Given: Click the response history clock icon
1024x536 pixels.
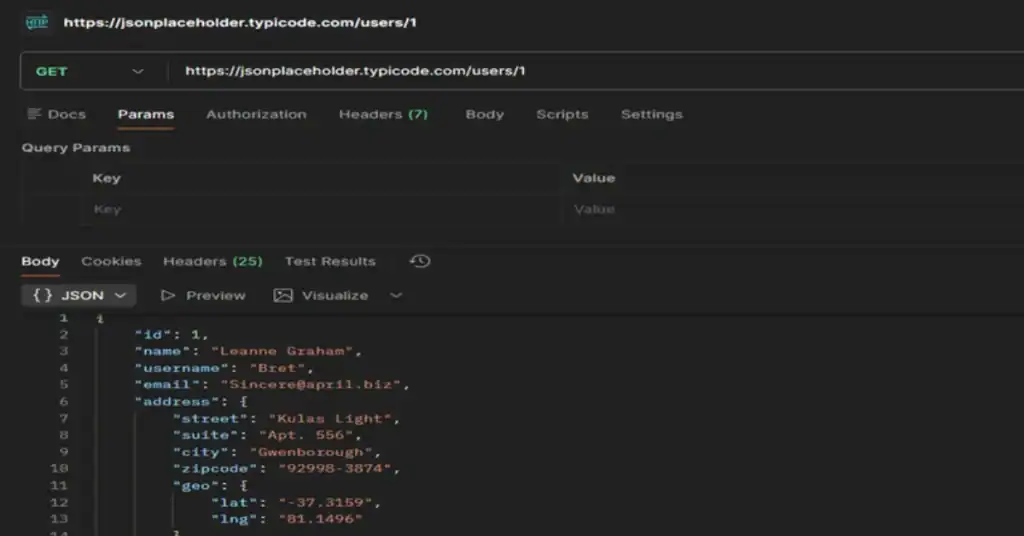Looking at the screenshot, I should click(x=420, y=261).
